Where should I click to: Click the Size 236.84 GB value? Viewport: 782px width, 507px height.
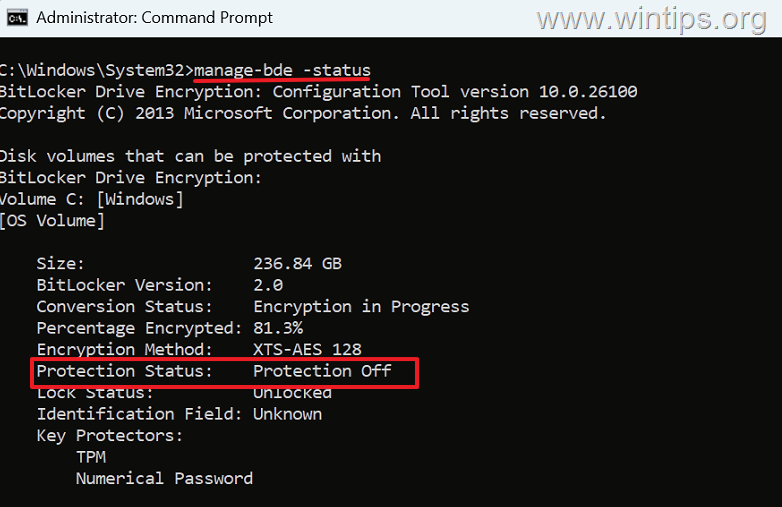pyautogui.click(x=297, y=264)
